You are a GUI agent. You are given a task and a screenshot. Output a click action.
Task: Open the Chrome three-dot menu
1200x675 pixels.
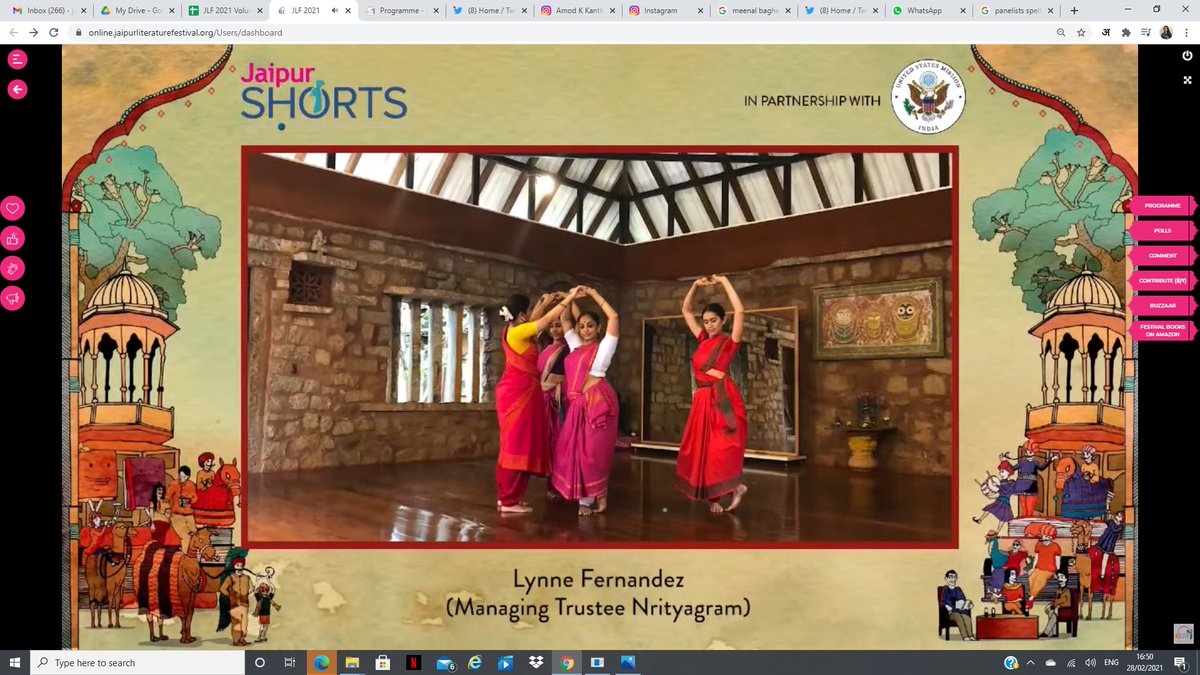[x=1186, y=32]
